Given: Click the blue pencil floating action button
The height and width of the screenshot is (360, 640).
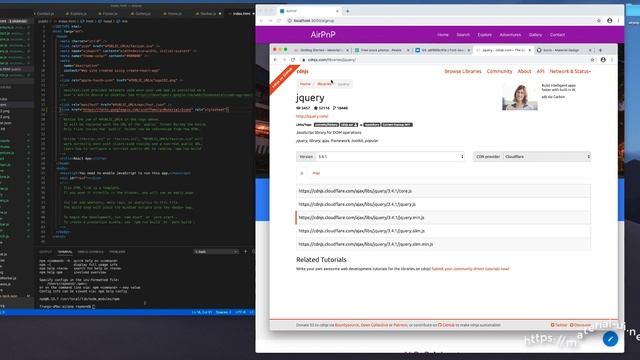Looking at the screenshot, I should pos(610,339).
